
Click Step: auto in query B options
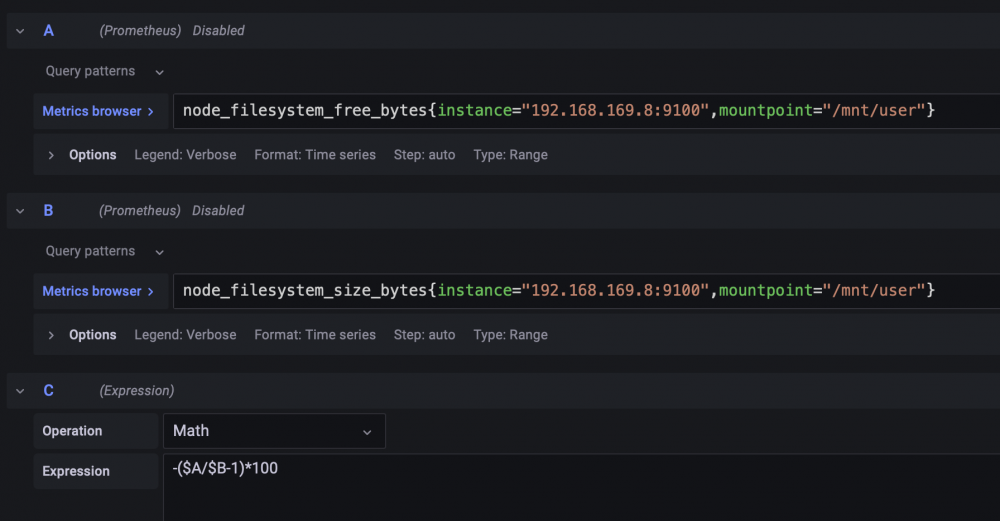[x=424, y=335]
